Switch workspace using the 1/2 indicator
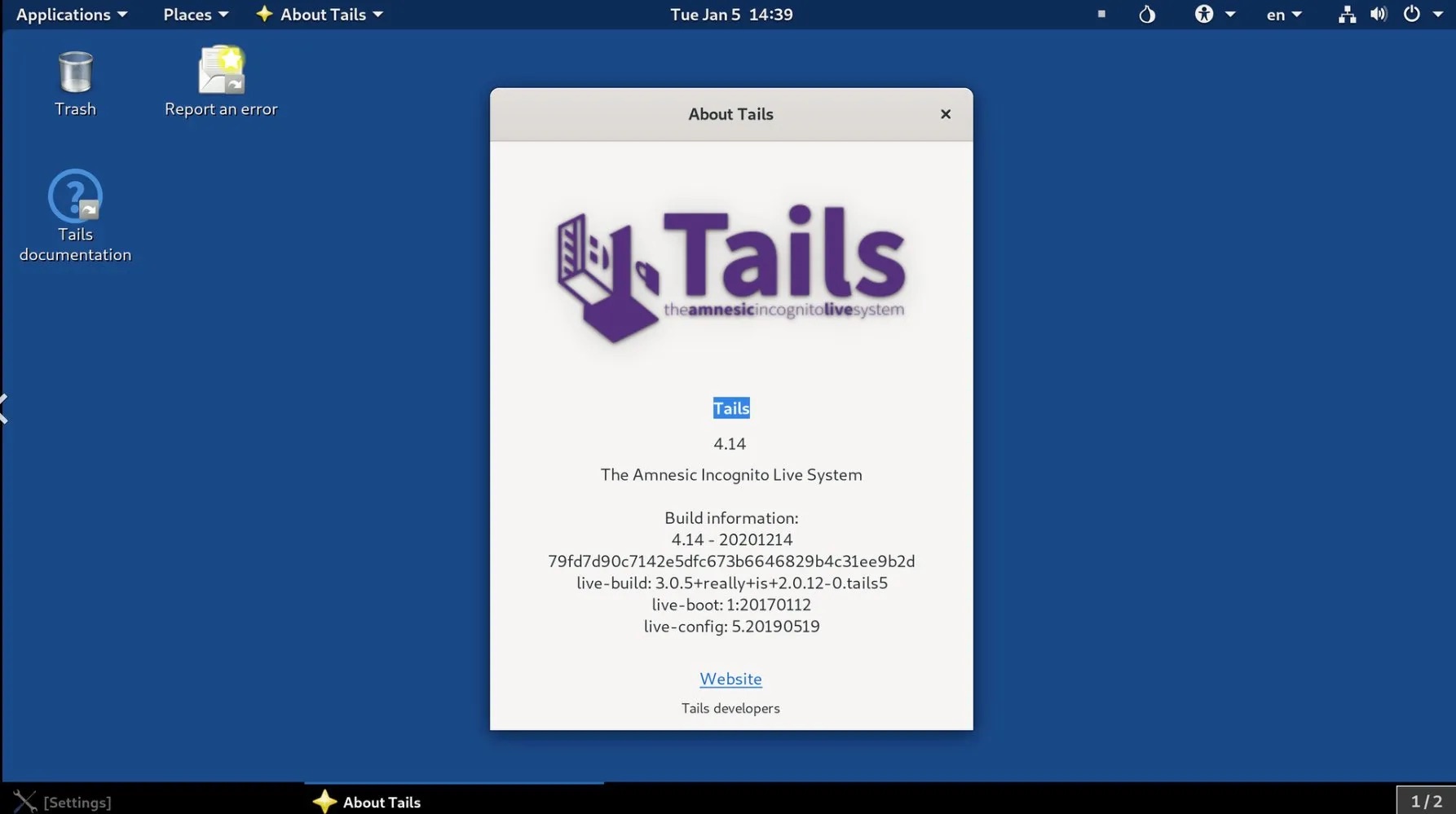Image resolution: width=1456 pixels, height=814 pixels. [x=1425, y=801]
